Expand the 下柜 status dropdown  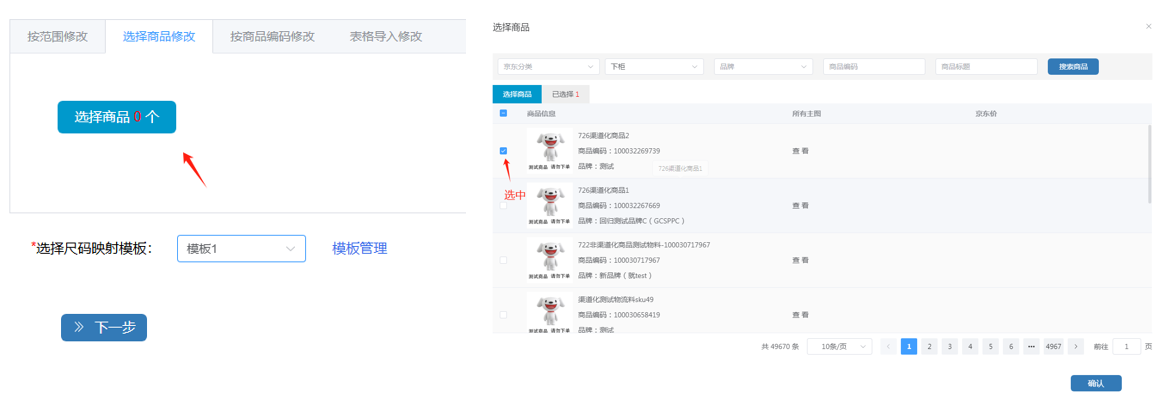(x=654, y=67)
